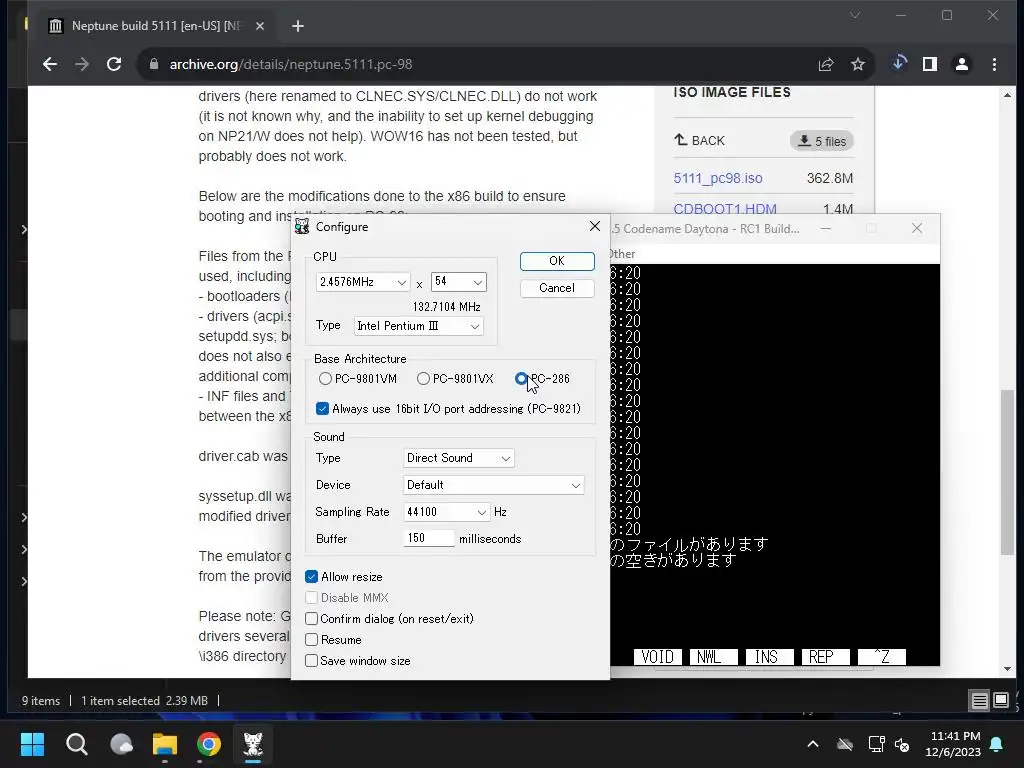Open a new browser tab
Screen dimensions: 1024x768
pos(298,26)
